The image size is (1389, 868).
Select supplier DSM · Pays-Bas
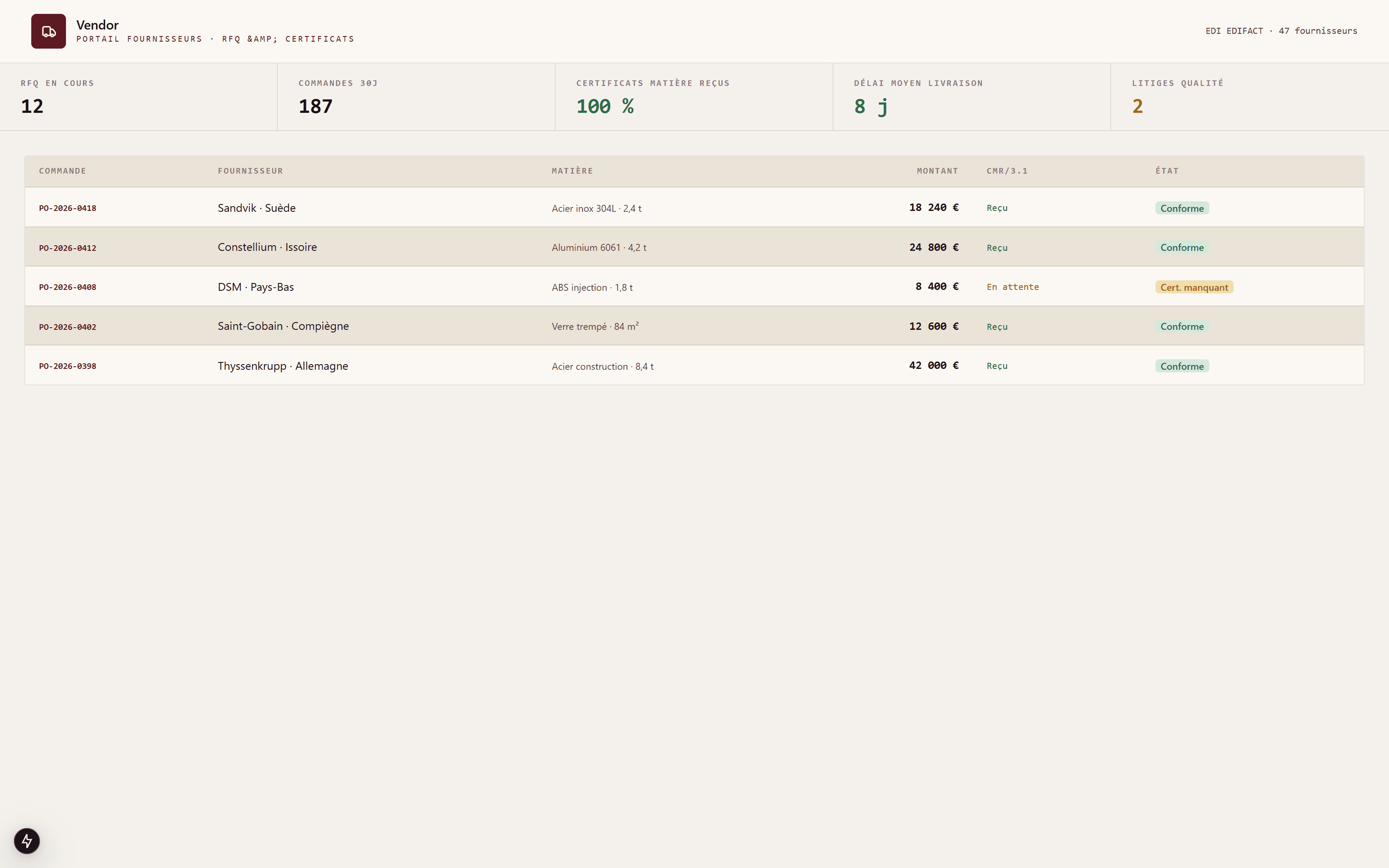[255, 287]
